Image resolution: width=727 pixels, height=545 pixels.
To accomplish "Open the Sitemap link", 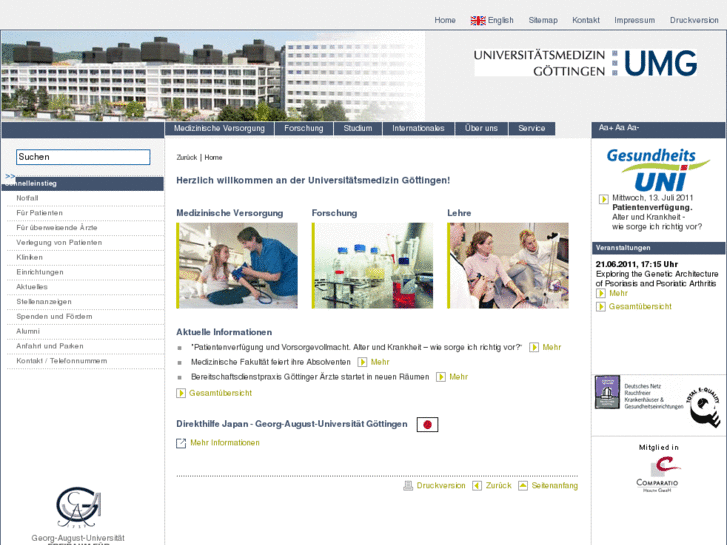I will click(543, 20).
